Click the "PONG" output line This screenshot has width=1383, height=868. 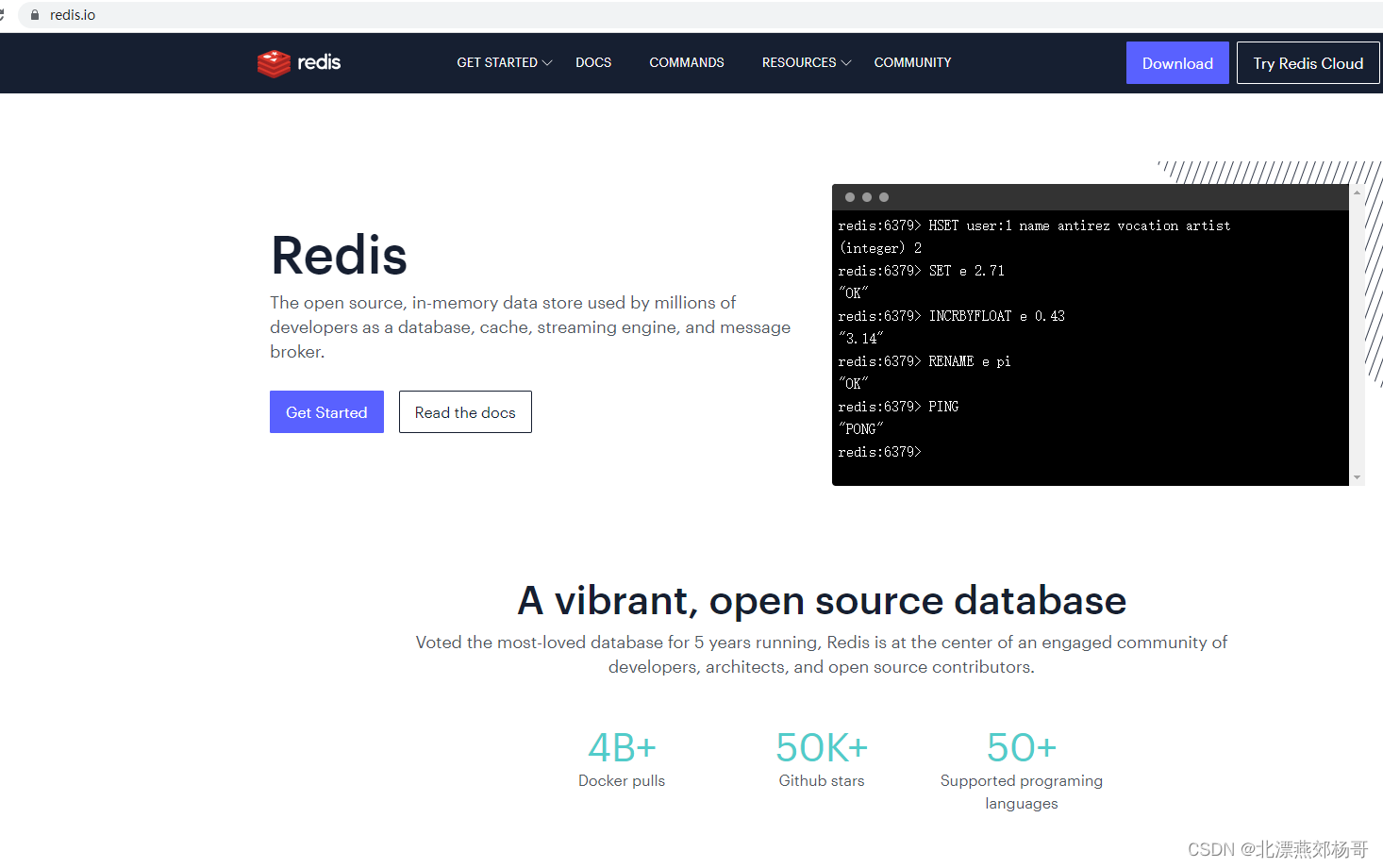pyautogui.click(x=860, y=429)
